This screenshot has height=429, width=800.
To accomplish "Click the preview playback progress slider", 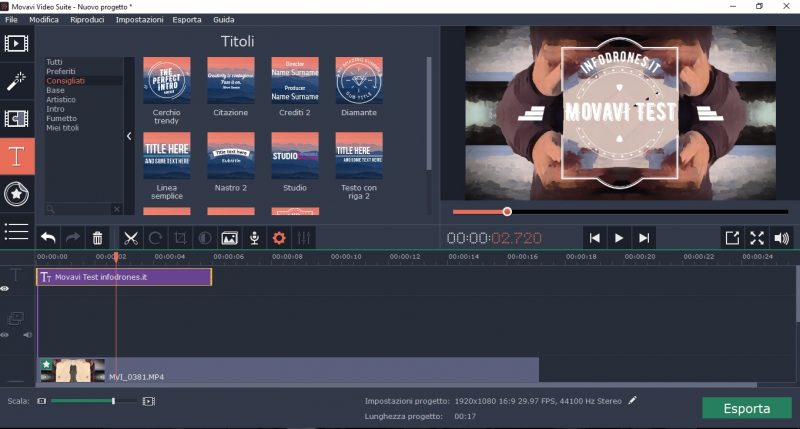I will pyautogui.click(x=620, y=212).
